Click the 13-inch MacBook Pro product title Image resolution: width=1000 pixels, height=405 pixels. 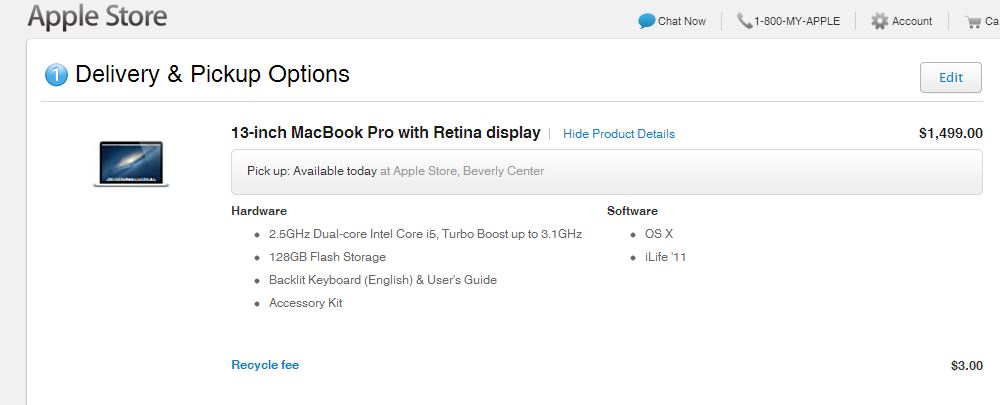tap(386, 133)
